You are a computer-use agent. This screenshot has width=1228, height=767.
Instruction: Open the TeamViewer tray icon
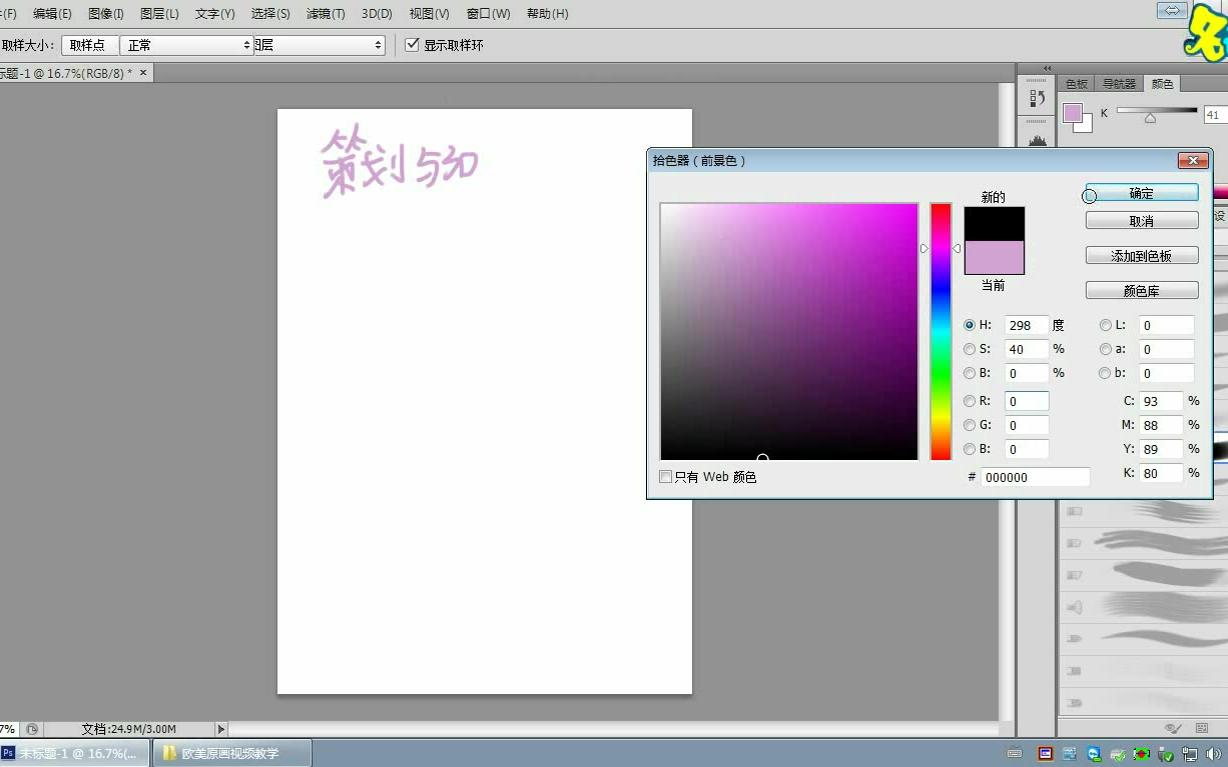tap(1093, 755)
